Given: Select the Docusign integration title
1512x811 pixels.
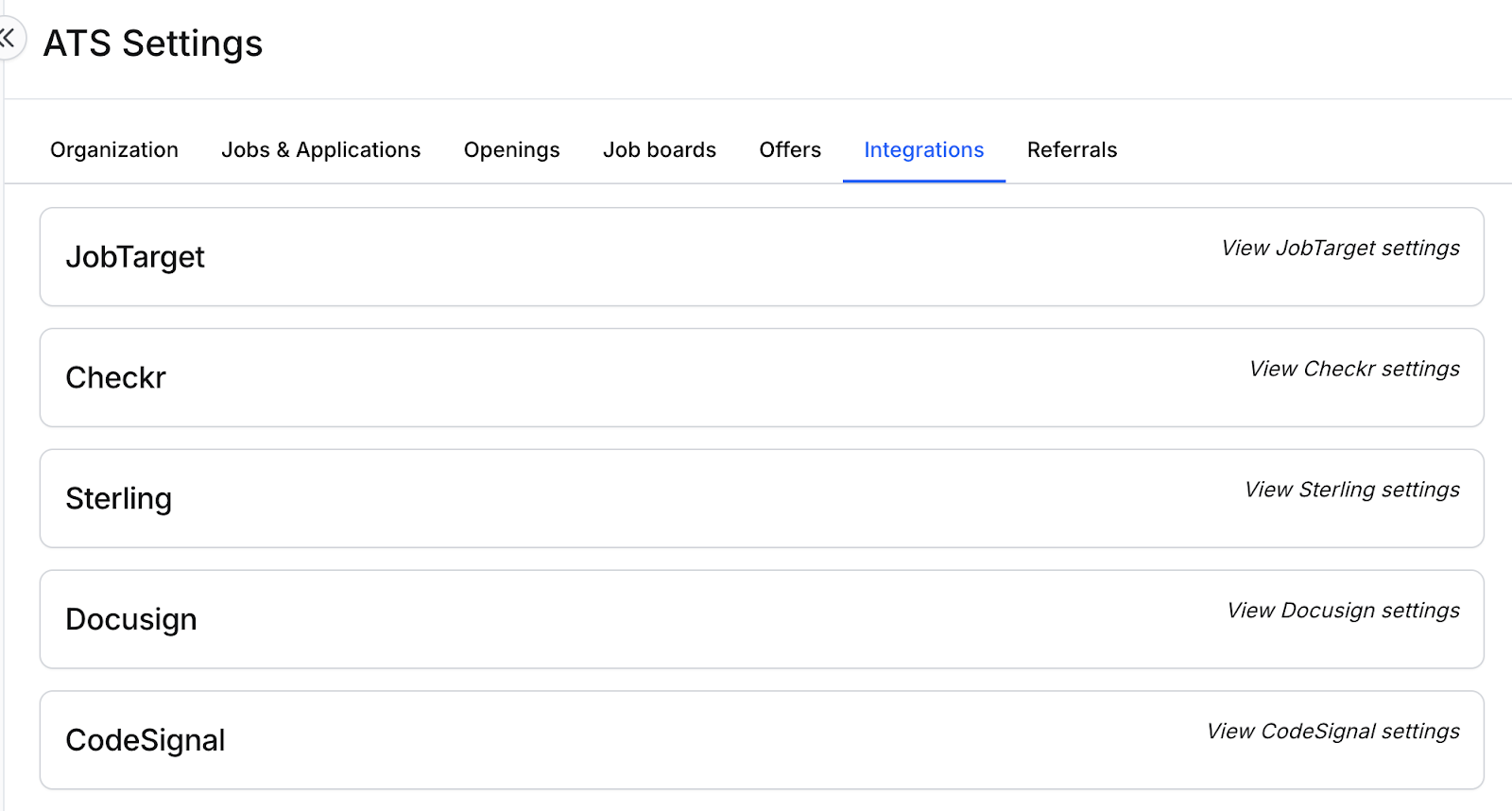Looking at the screenshot, I should (131, 620).
